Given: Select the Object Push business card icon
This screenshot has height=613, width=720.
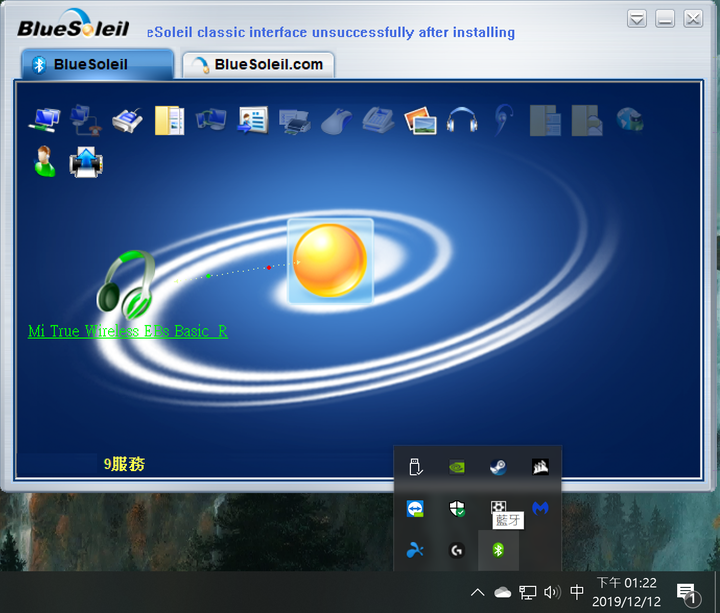Looking at the screenshot, I should pyautogui.click(x=253, y=120).
